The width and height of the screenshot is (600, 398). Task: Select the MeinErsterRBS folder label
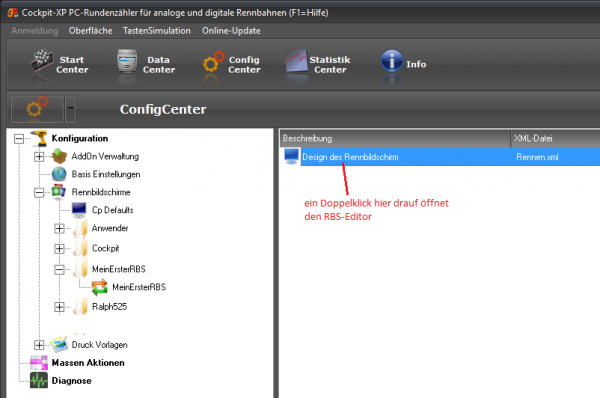(x=119, y=269)
